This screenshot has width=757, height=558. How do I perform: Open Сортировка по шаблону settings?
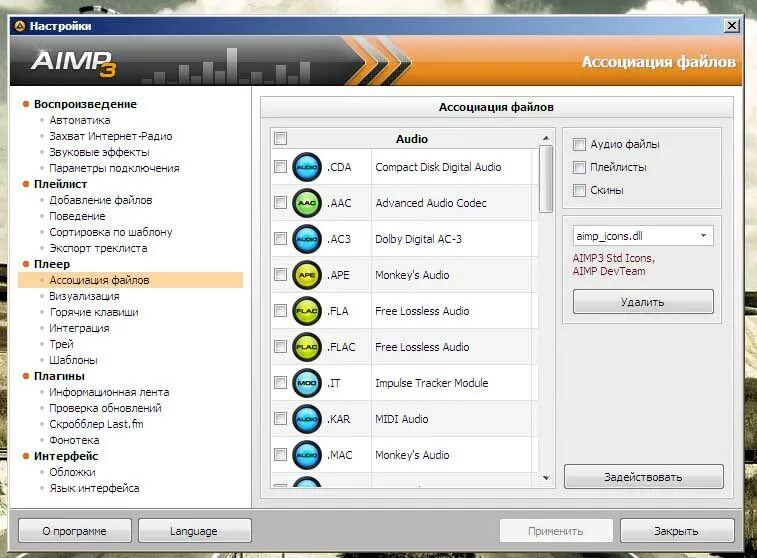[x=111, y=232]
